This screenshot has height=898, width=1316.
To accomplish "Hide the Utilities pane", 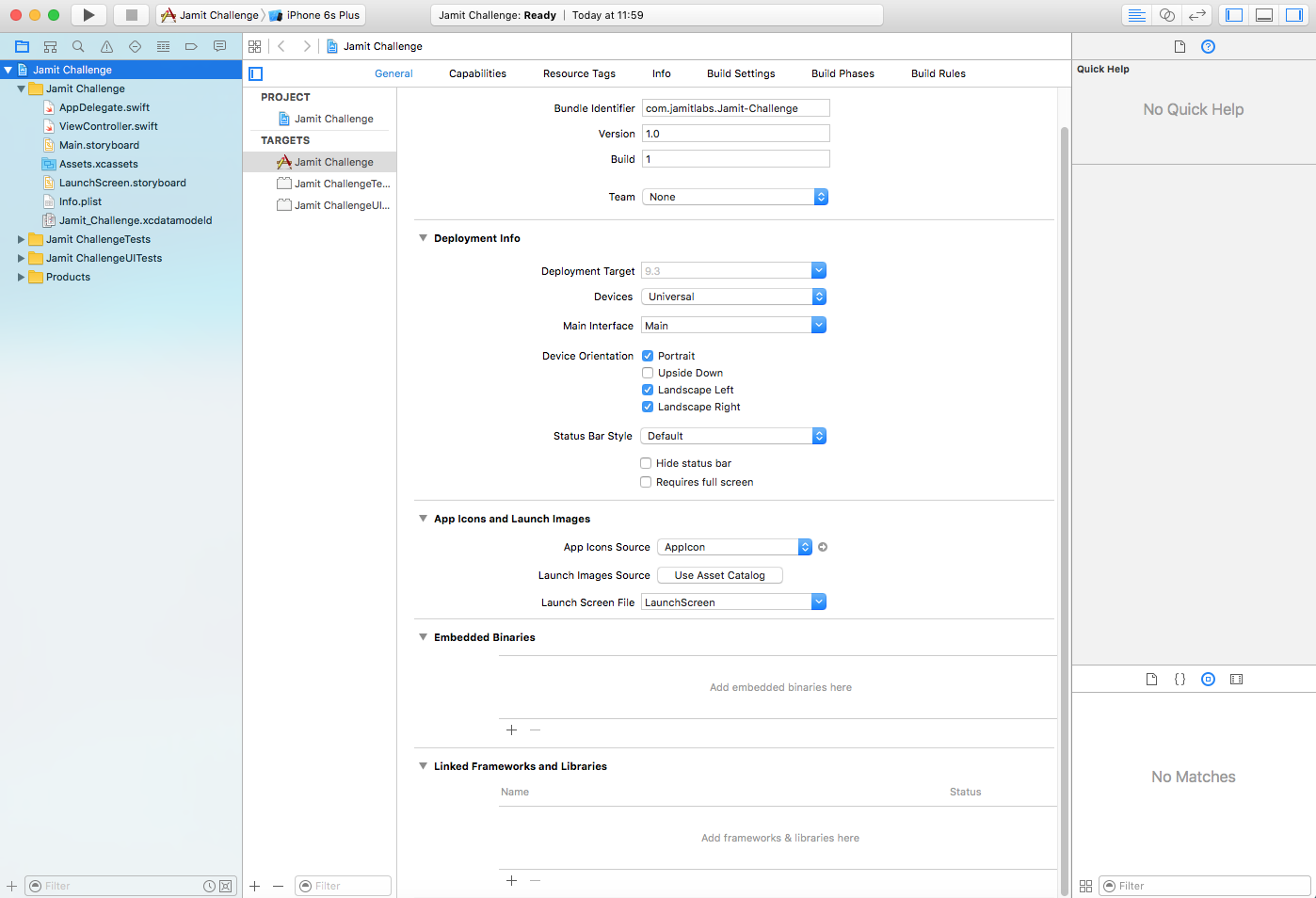I will point(1294,15).
